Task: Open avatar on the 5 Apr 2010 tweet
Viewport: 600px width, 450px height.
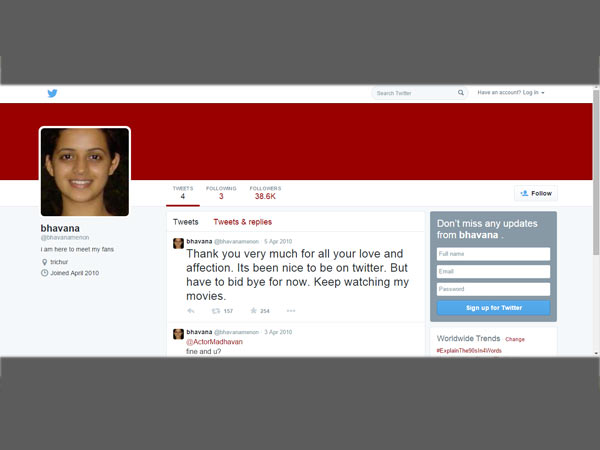Action: coord(178,243)
